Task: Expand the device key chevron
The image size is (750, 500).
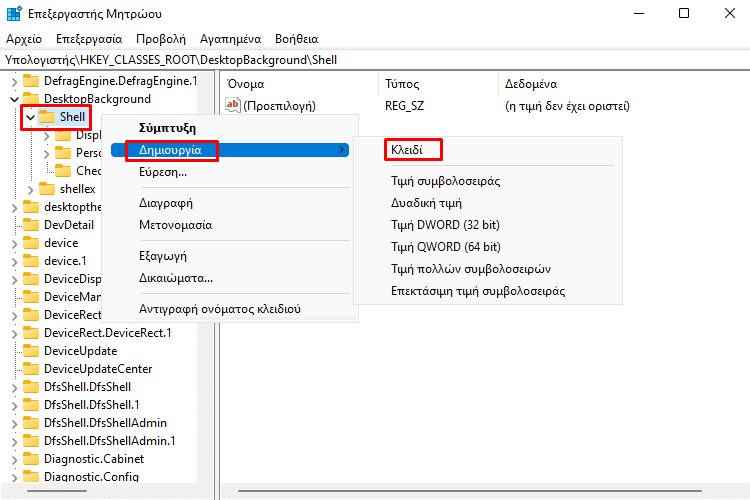Action: click(14, 243)
